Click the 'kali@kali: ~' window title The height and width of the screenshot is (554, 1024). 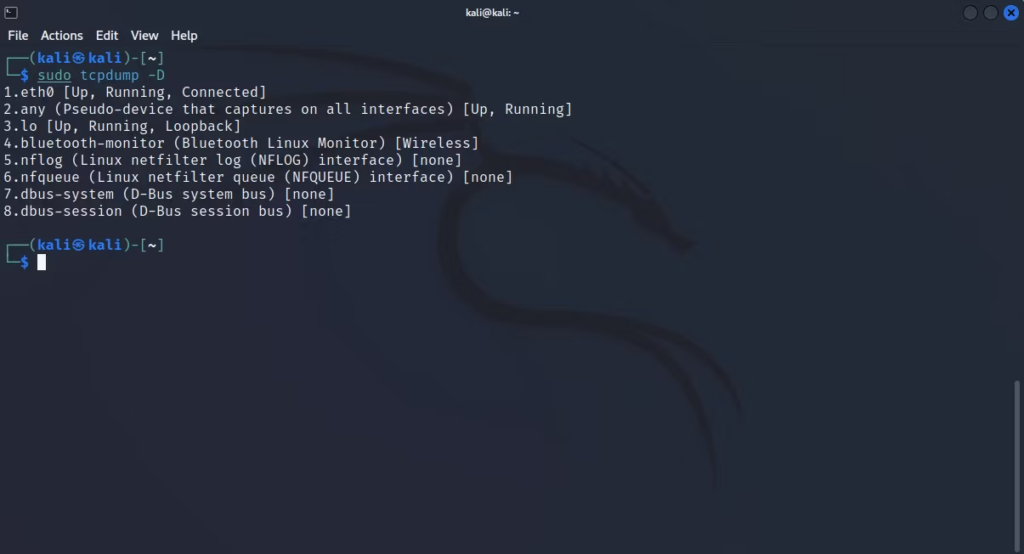click(492, 12)
